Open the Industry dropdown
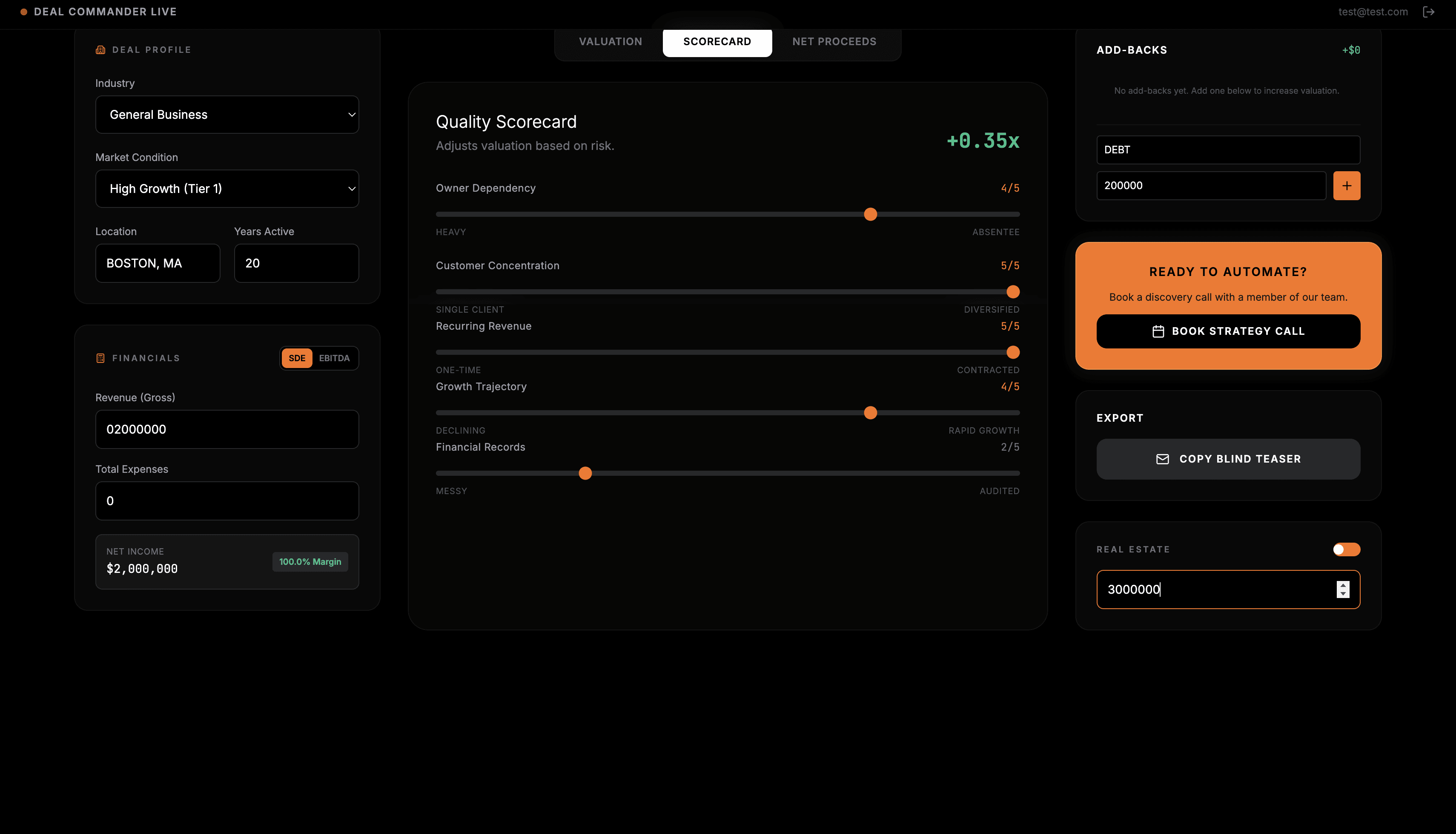This screenshot has height=834, width=1456. point(227,115)
